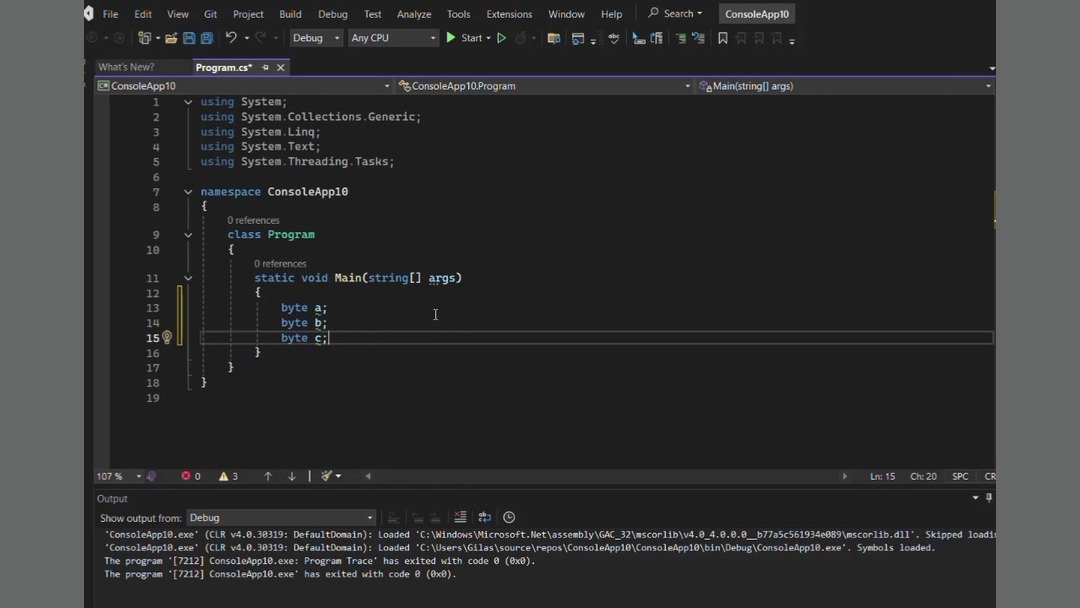This screenshot has height=608, width=1080.
Task: Pin the Program.cs tab
Action: 265,67
